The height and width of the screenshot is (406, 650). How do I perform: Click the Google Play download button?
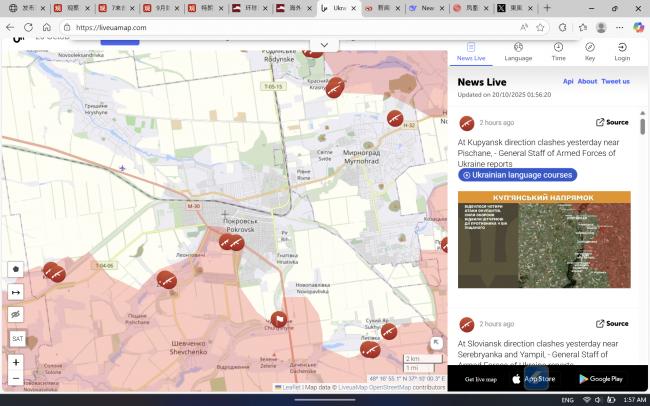(600, 378)
